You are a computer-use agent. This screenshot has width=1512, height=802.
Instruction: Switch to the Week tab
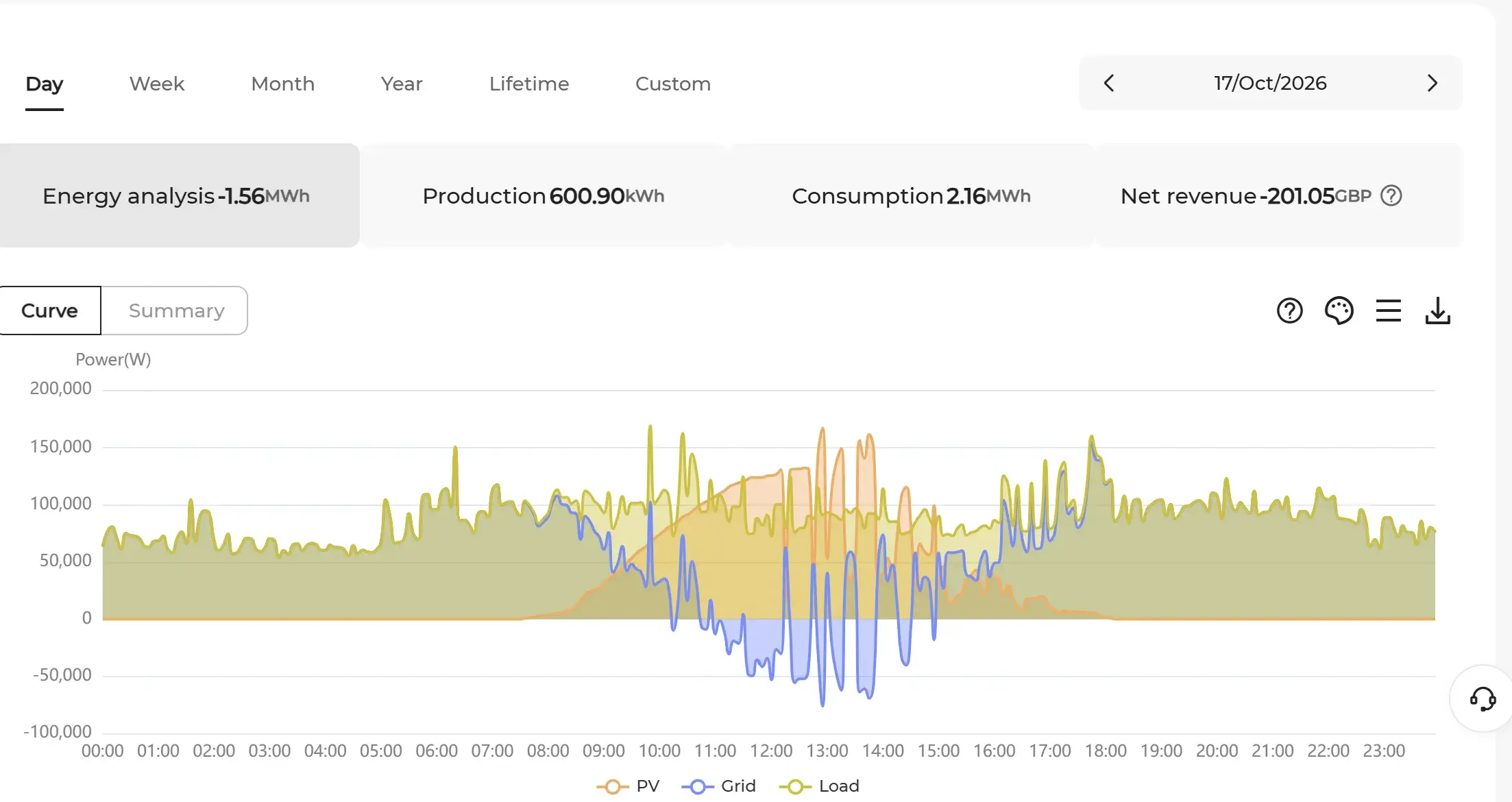(157, 84)
